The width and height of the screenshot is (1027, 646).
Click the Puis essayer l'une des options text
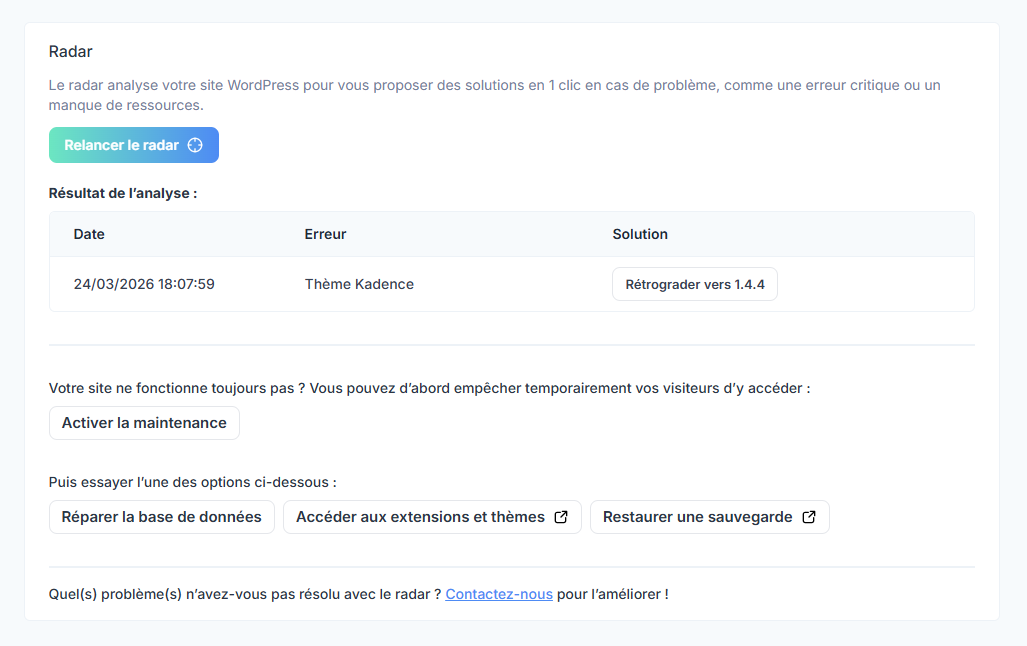coord(193,482)
